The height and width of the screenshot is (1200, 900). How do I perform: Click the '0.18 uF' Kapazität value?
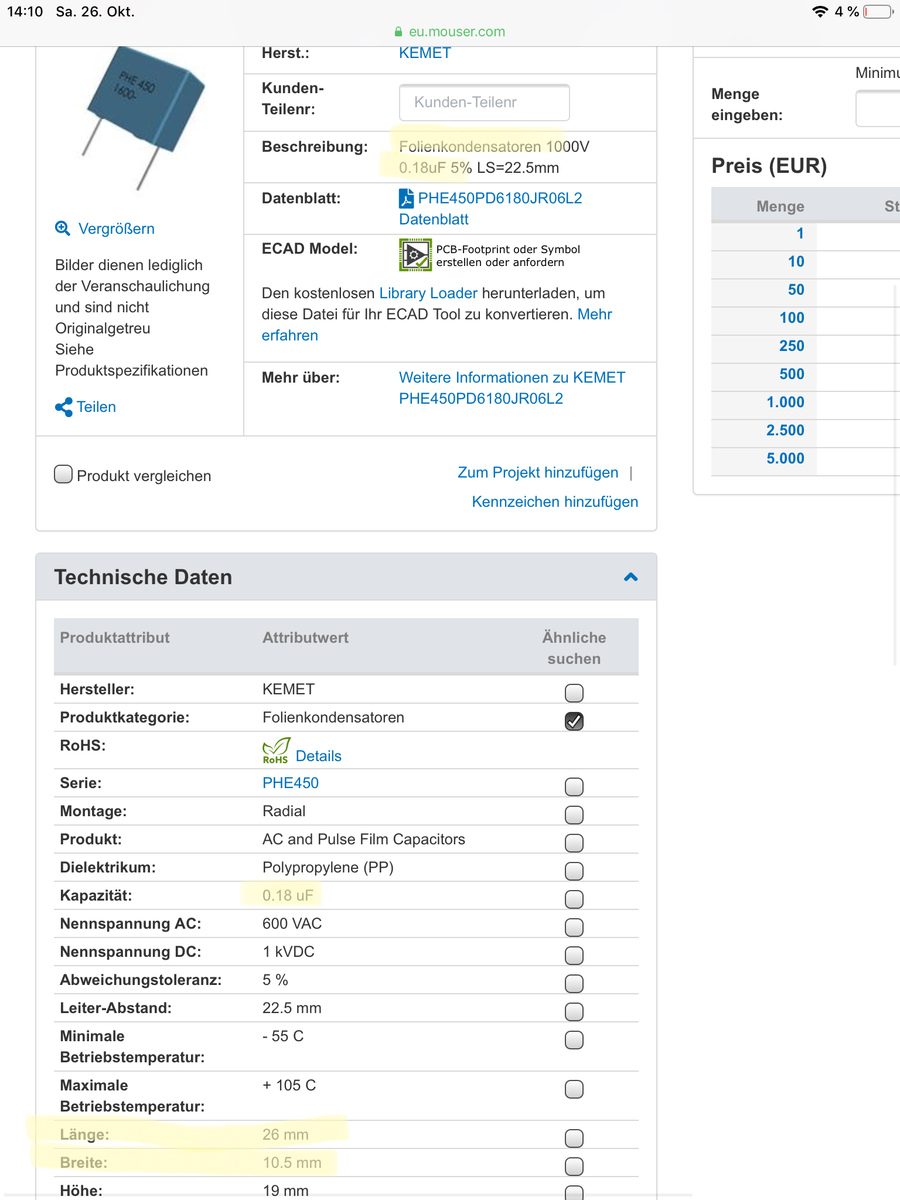click(289, 895)
